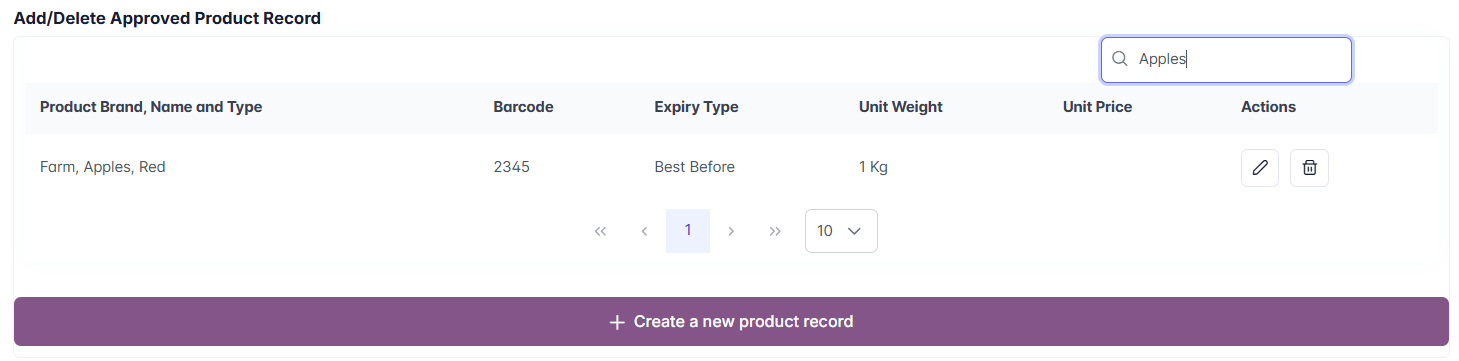Click barcode value 2345
This screenshot has height=361, width=1459.
pos(511,167)
